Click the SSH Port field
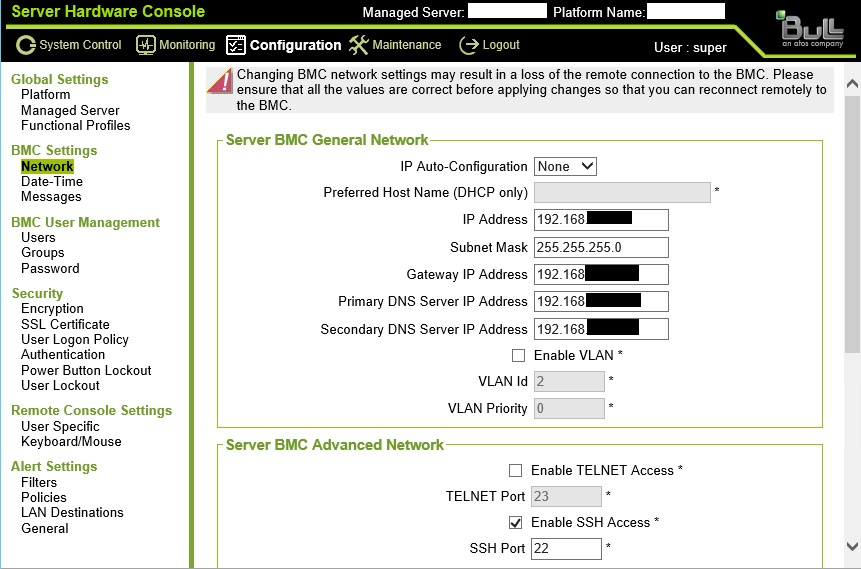 (x=566, y=548)
